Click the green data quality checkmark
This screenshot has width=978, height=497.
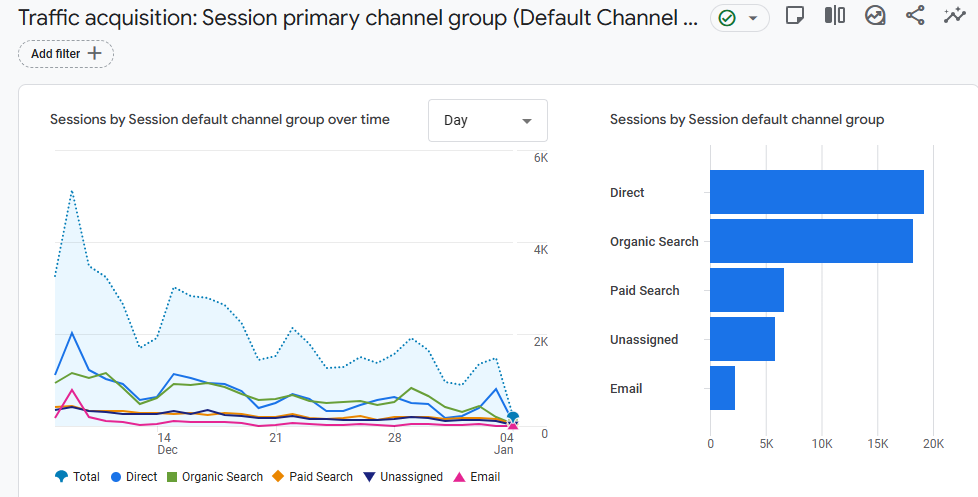tap(727, 18)
